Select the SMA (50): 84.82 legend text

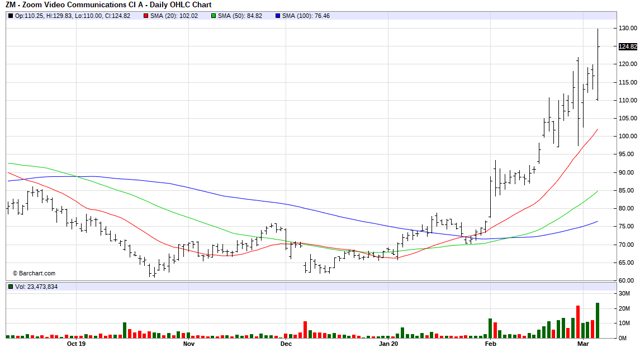point(240,16)
